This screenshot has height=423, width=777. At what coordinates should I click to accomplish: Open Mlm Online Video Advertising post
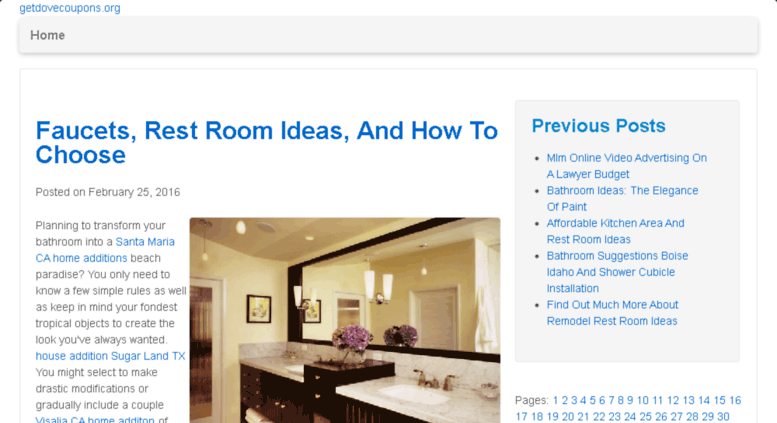[x=626, y=166]
